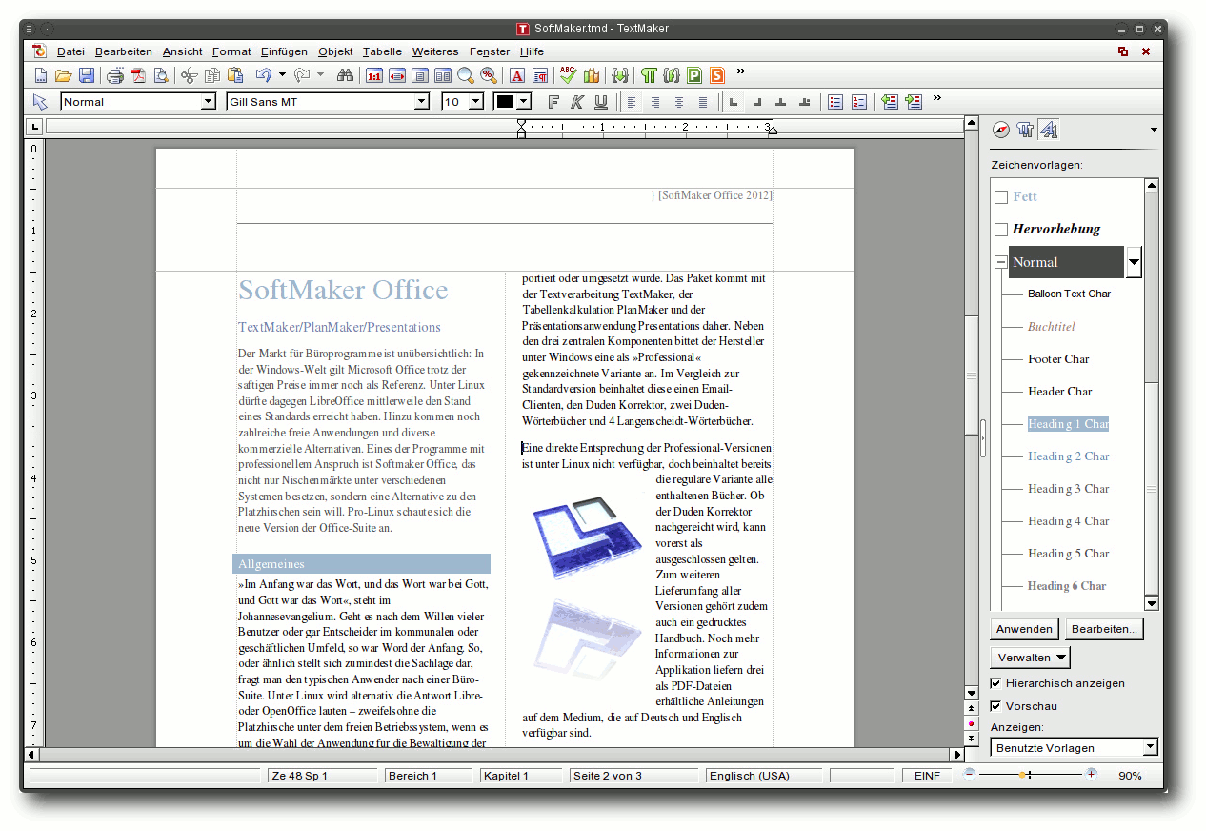
Task: Click the Bearbeiten... style button
Action: tap(1104, 629)
